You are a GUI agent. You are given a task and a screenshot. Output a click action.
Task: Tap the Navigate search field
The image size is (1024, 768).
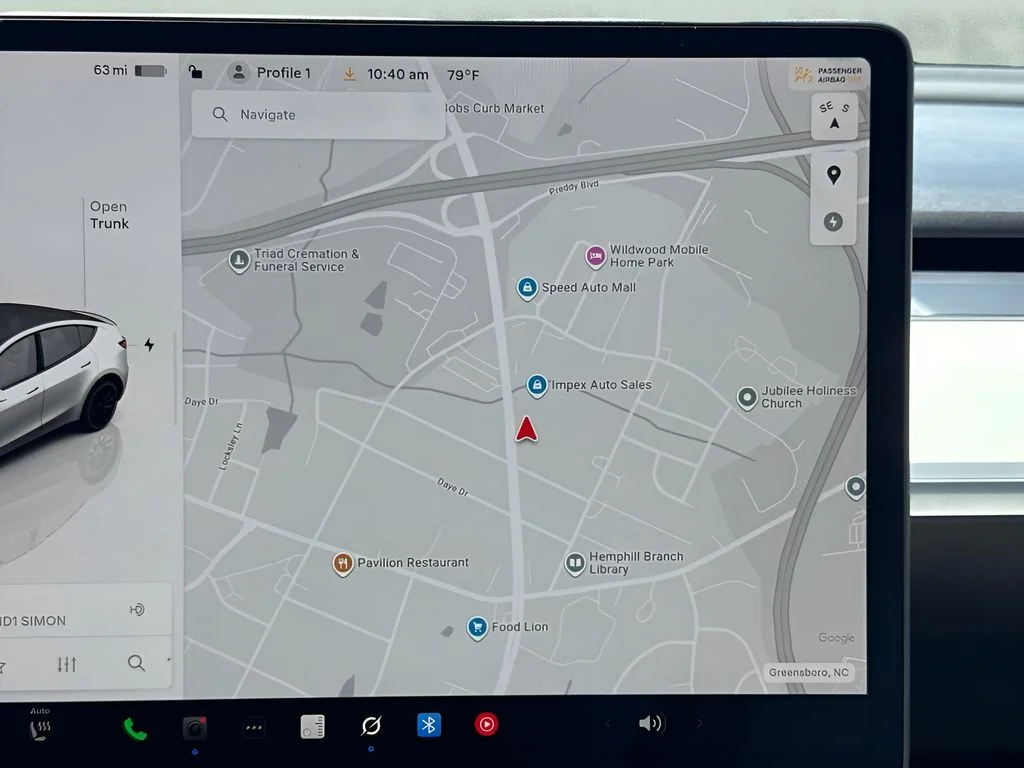pos(319,115)
